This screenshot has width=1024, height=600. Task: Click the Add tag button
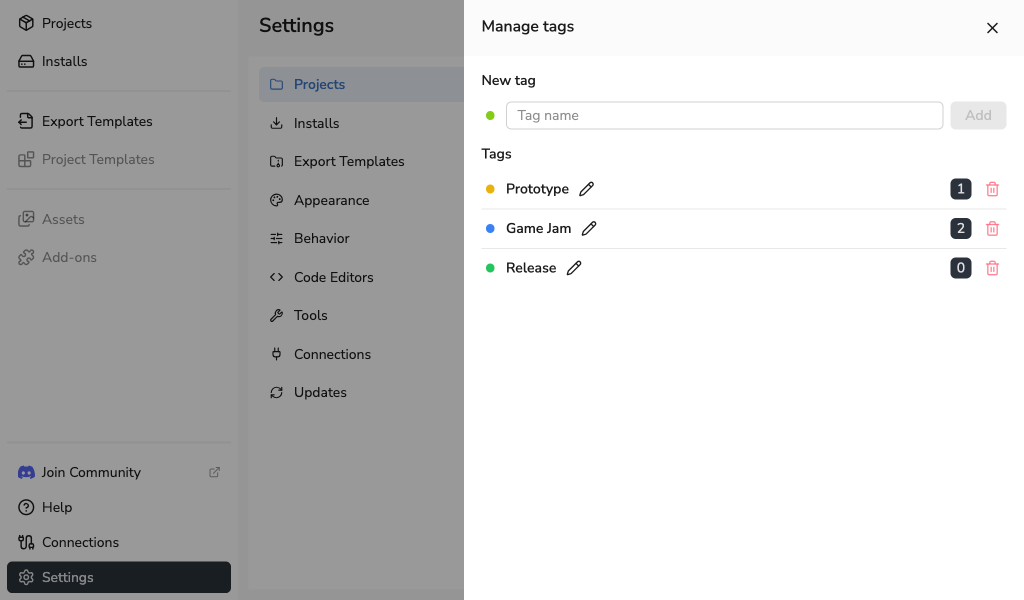[x=978, y=116]
